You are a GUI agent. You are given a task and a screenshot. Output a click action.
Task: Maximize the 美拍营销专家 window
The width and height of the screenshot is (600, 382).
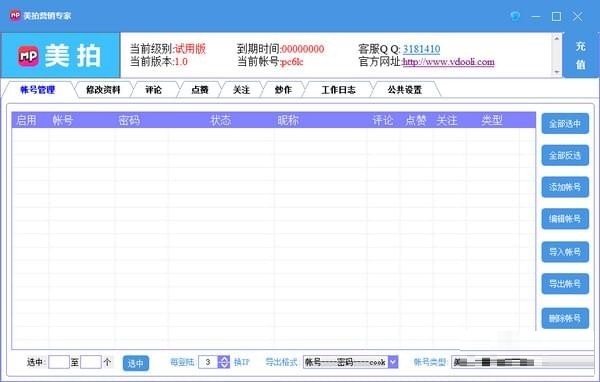(x=556, y=16)
